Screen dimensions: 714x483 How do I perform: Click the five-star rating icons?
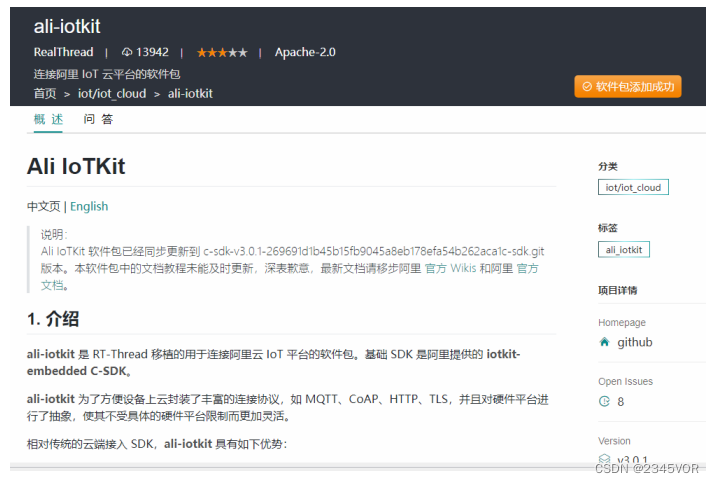[x=222, y=53]
